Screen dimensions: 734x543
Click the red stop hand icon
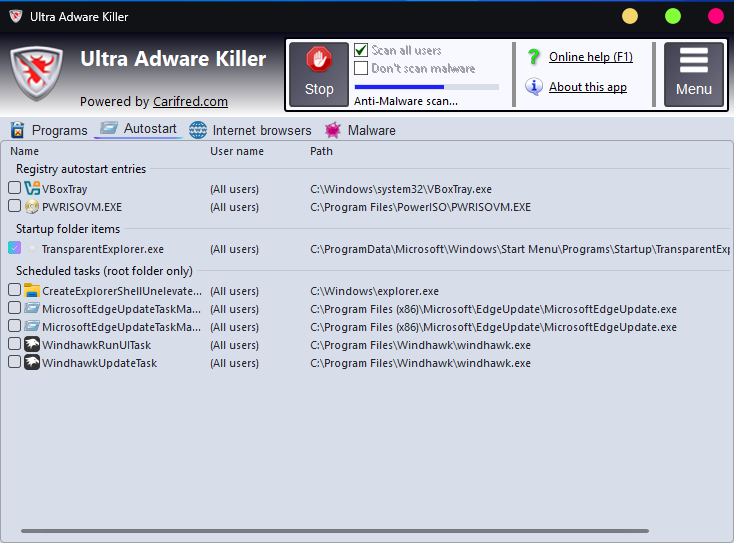pos(319,60)
